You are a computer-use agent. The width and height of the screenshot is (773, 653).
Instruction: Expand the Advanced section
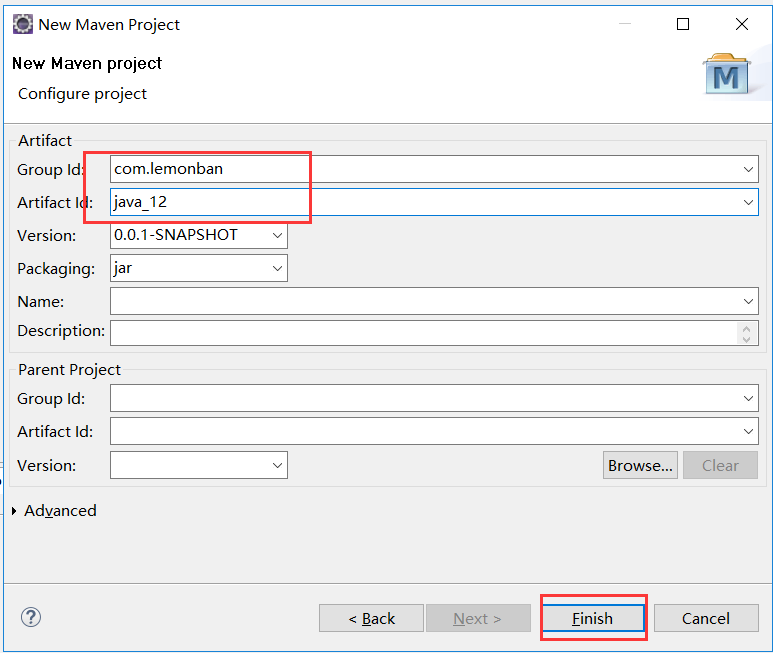tap(14, 511)
